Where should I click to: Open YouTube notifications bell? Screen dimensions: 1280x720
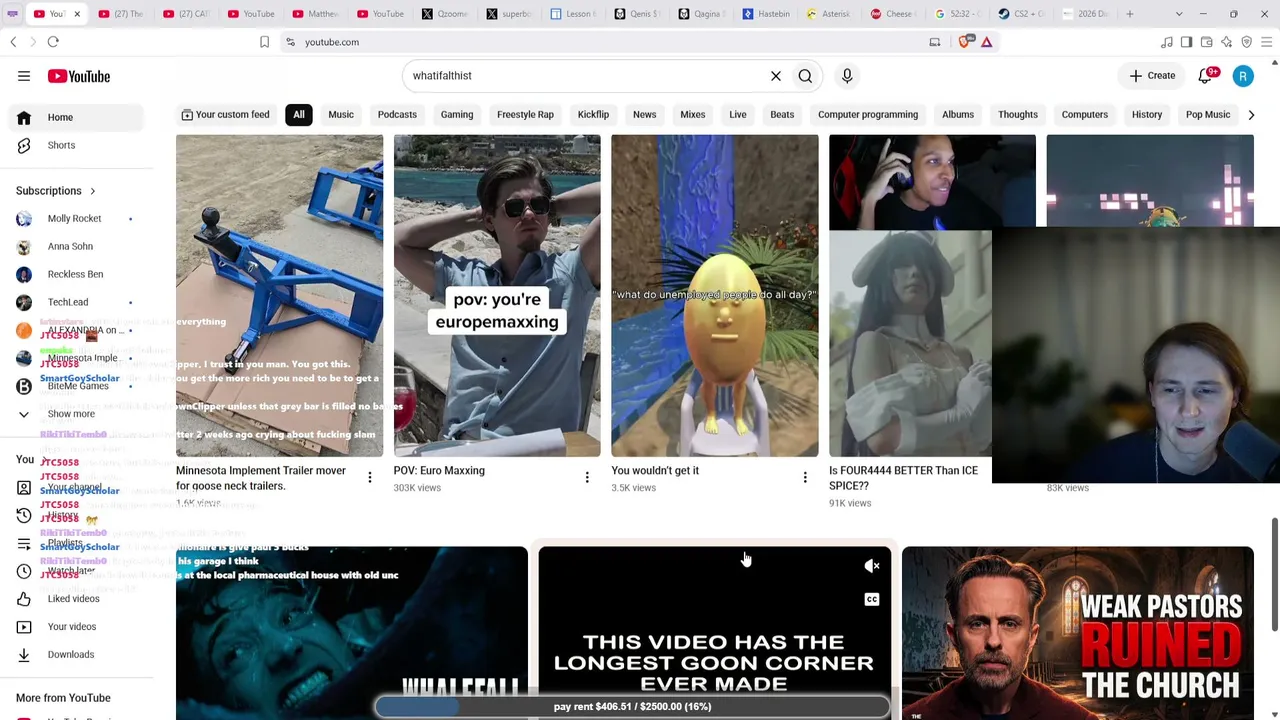tap(1205, 76)
